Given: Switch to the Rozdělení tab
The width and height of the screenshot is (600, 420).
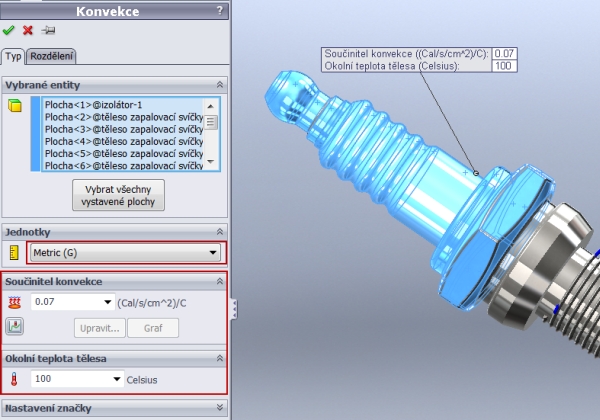Looking at the screenshot, I should click(51, 56).
